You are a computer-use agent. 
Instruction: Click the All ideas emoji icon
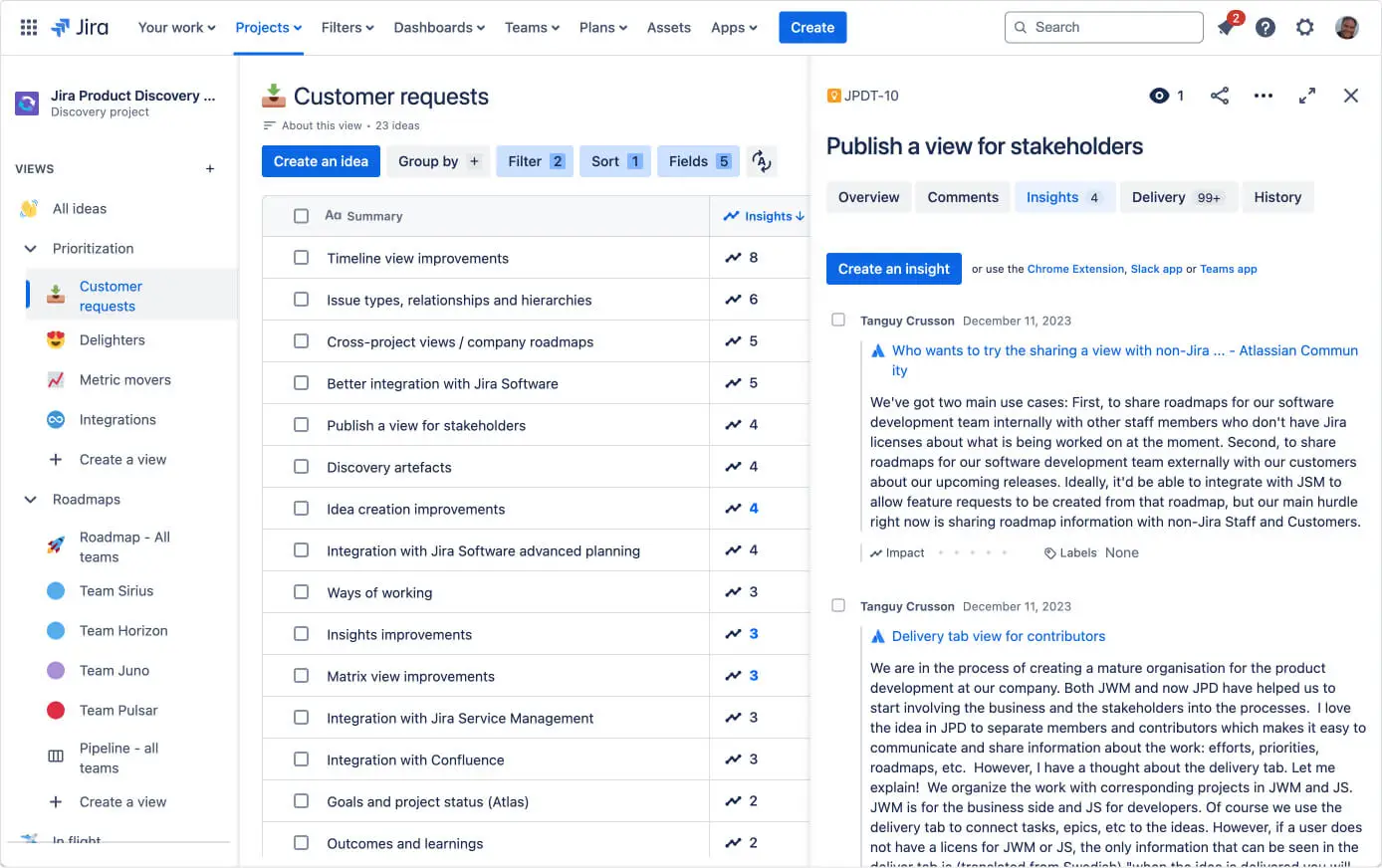point(29,208)
